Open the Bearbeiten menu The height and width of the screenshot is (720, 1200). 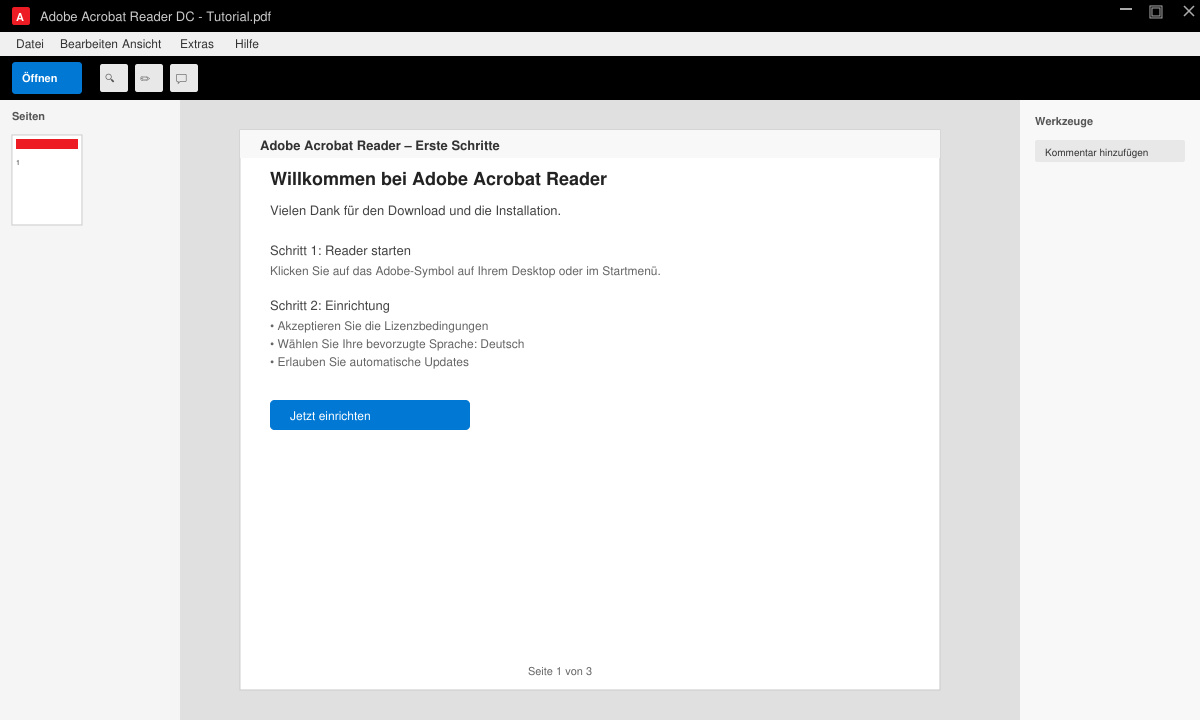pos(89,44)
